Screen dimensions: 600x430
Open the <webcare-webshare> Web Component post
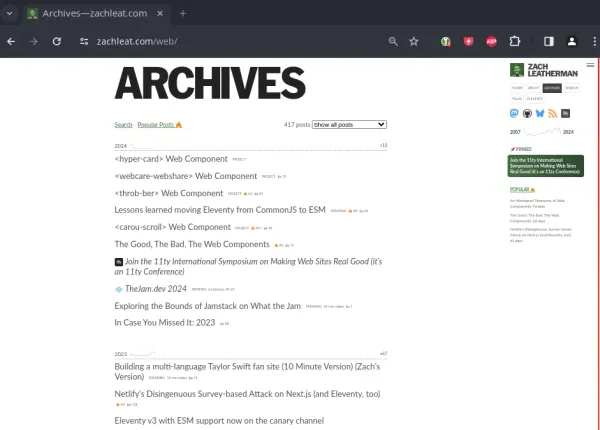click(x=186, y=176)
